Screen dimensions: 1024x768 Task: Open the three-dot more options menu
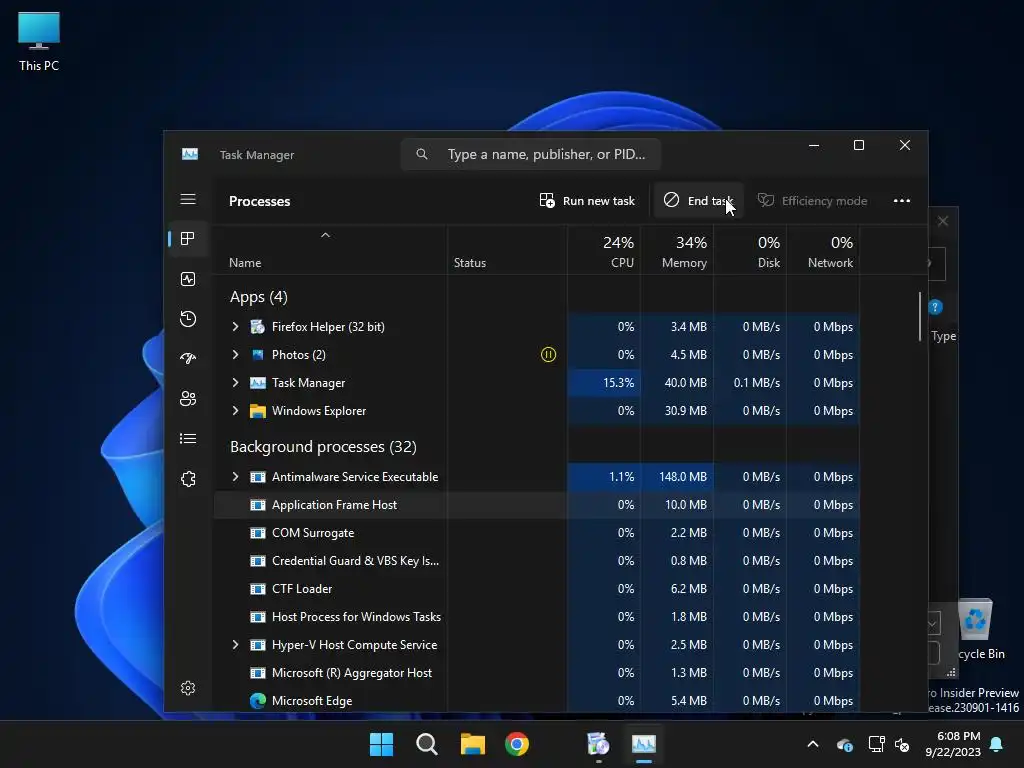tap(902, 201)
